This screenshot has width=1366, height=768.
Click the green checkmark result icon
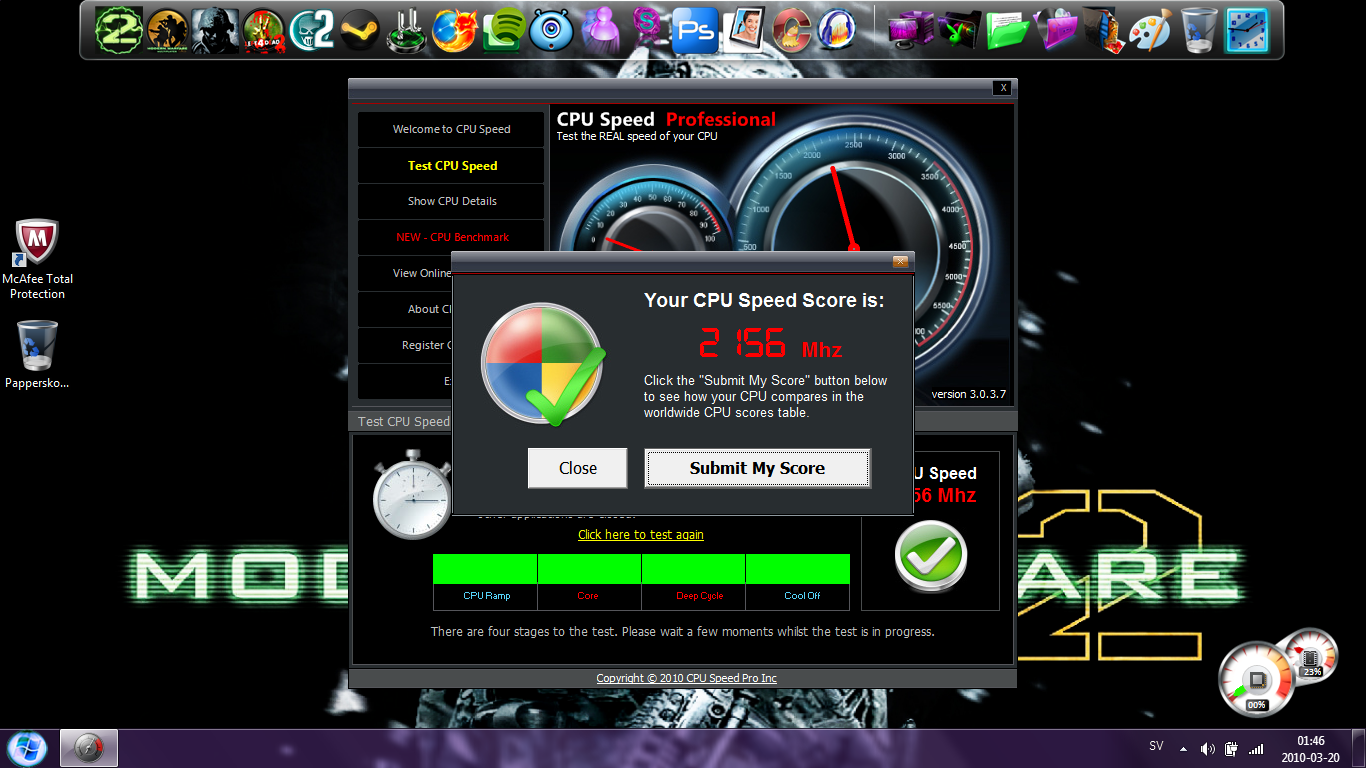coord(930,556)
